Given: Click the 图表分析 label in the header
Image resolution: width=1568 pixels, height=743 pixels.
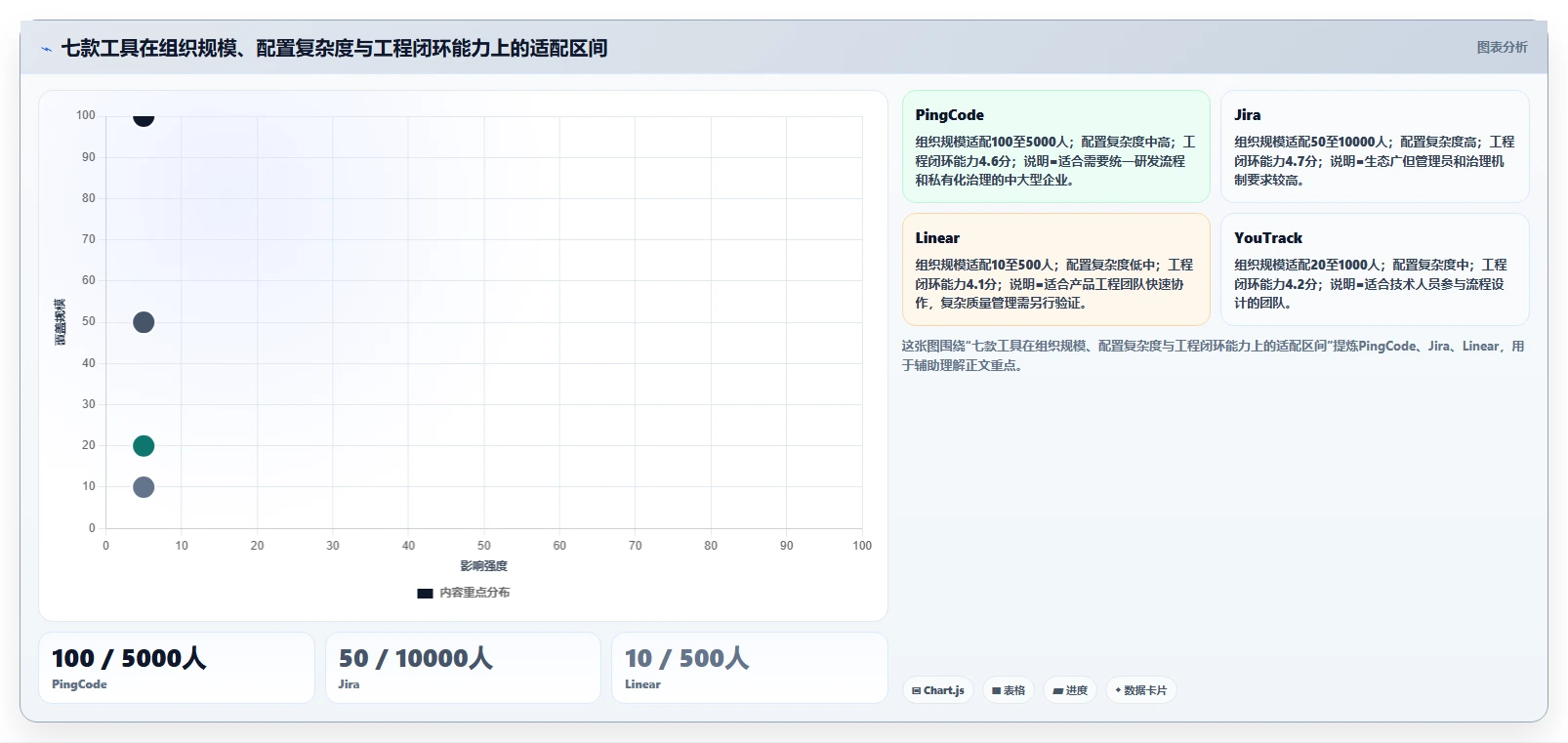Looking at the screenshot, I should click(x=1502, y=47).
